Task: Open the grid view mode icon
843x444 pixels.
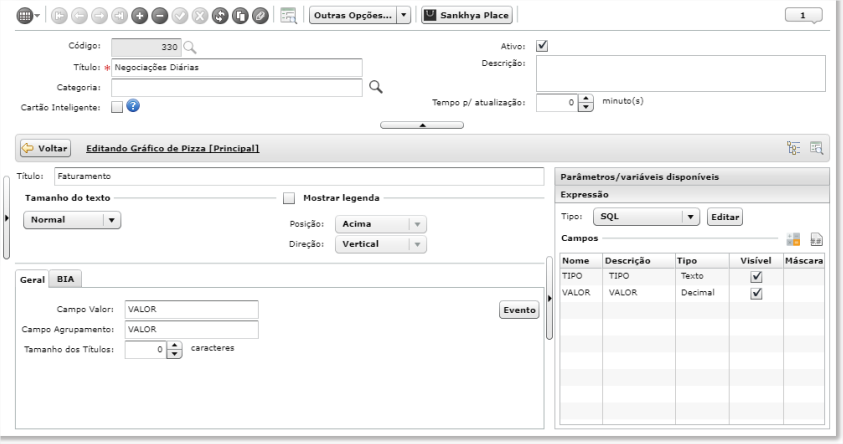Action: [24, 16]
